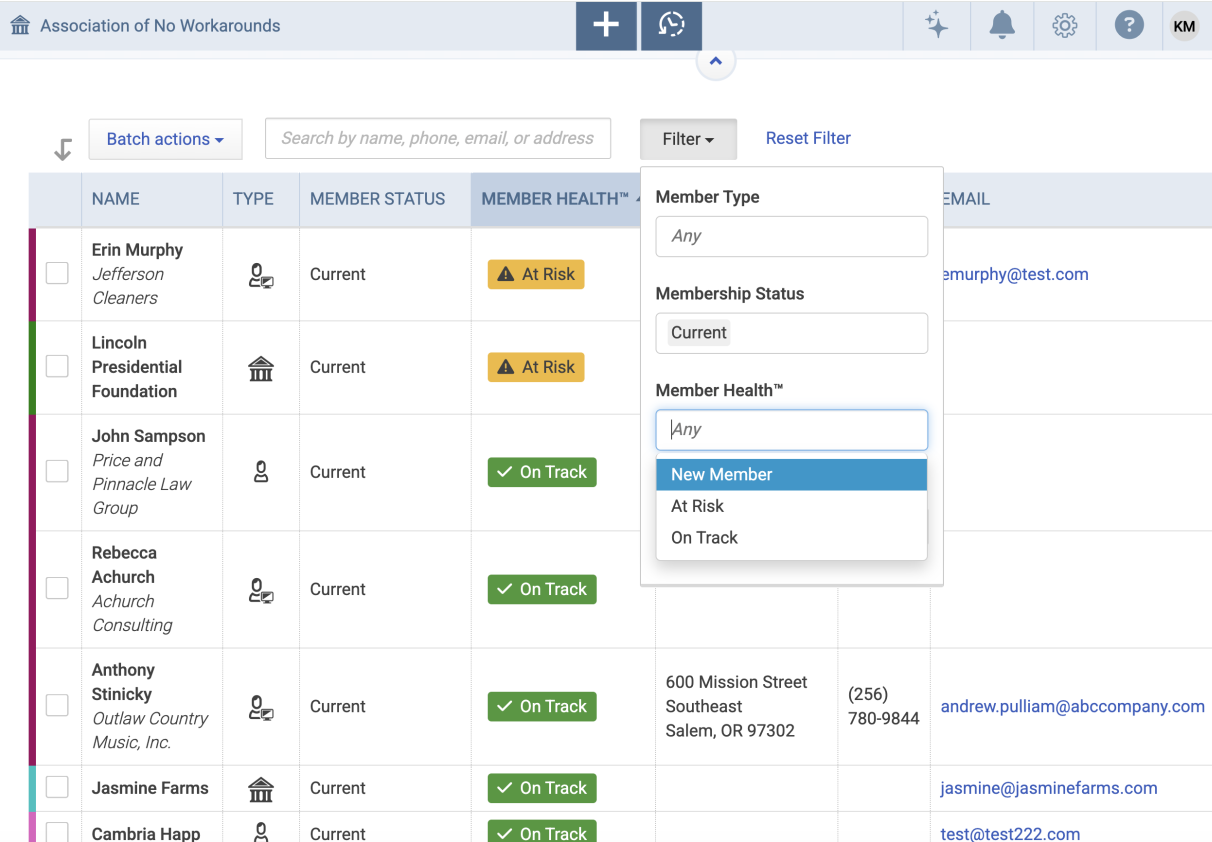This screenshot has height=842, width=1212.
Task: Check the Anthony Stinicky row checkbox
Action: (x=57, y=706)
